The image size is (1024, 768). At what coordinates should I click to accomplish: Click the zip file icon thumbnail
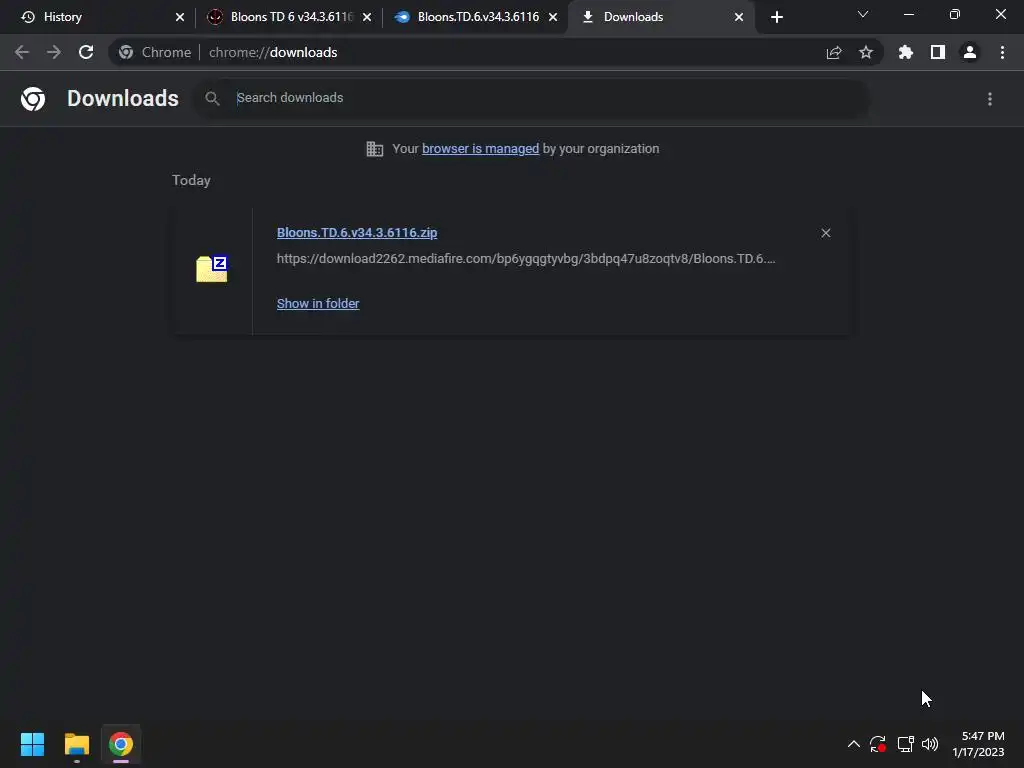pos(212,268)
